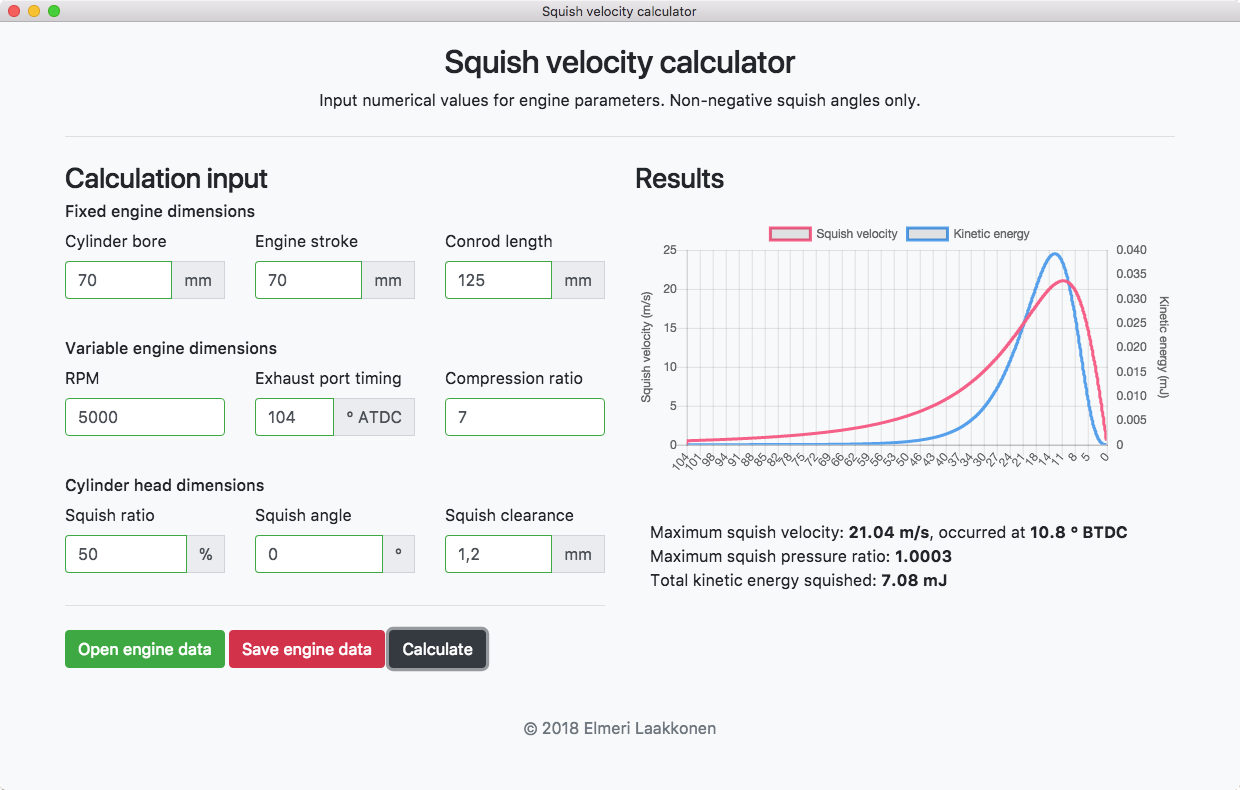Hide the Kinetic energy dataset from the chart
The image size is (1240, 790).
(965, 234)
